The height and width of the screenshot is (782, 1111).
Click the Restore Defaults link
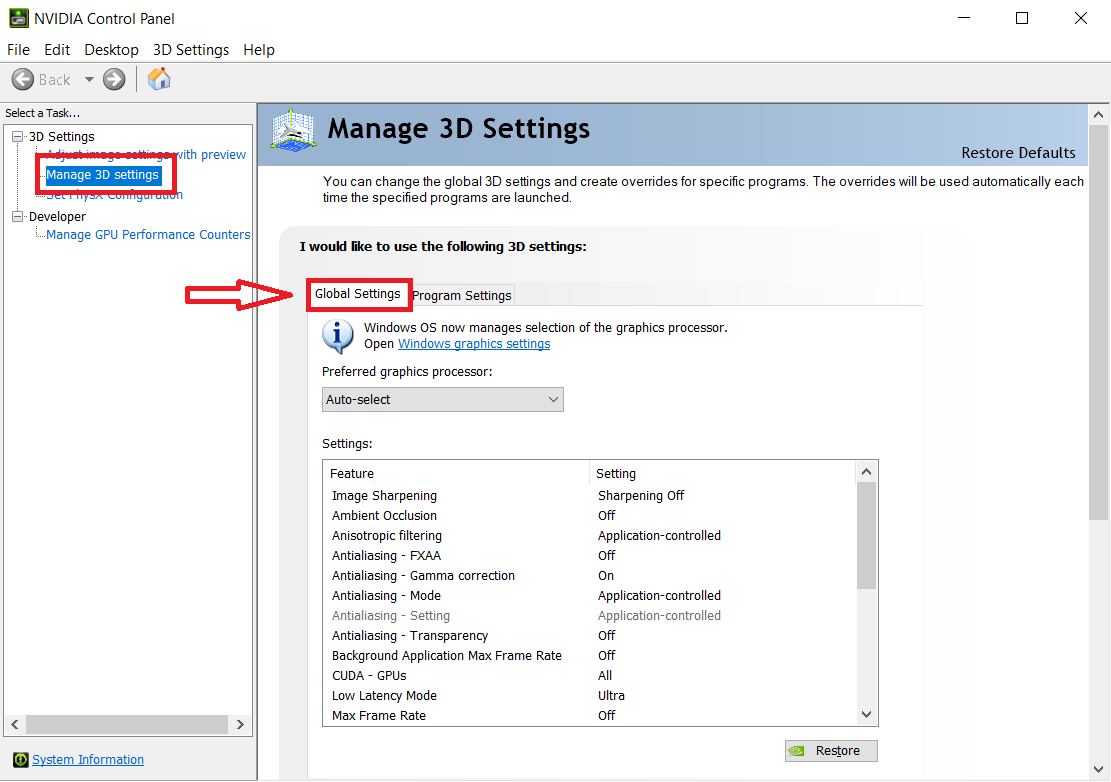click(x=1018, y=153)
